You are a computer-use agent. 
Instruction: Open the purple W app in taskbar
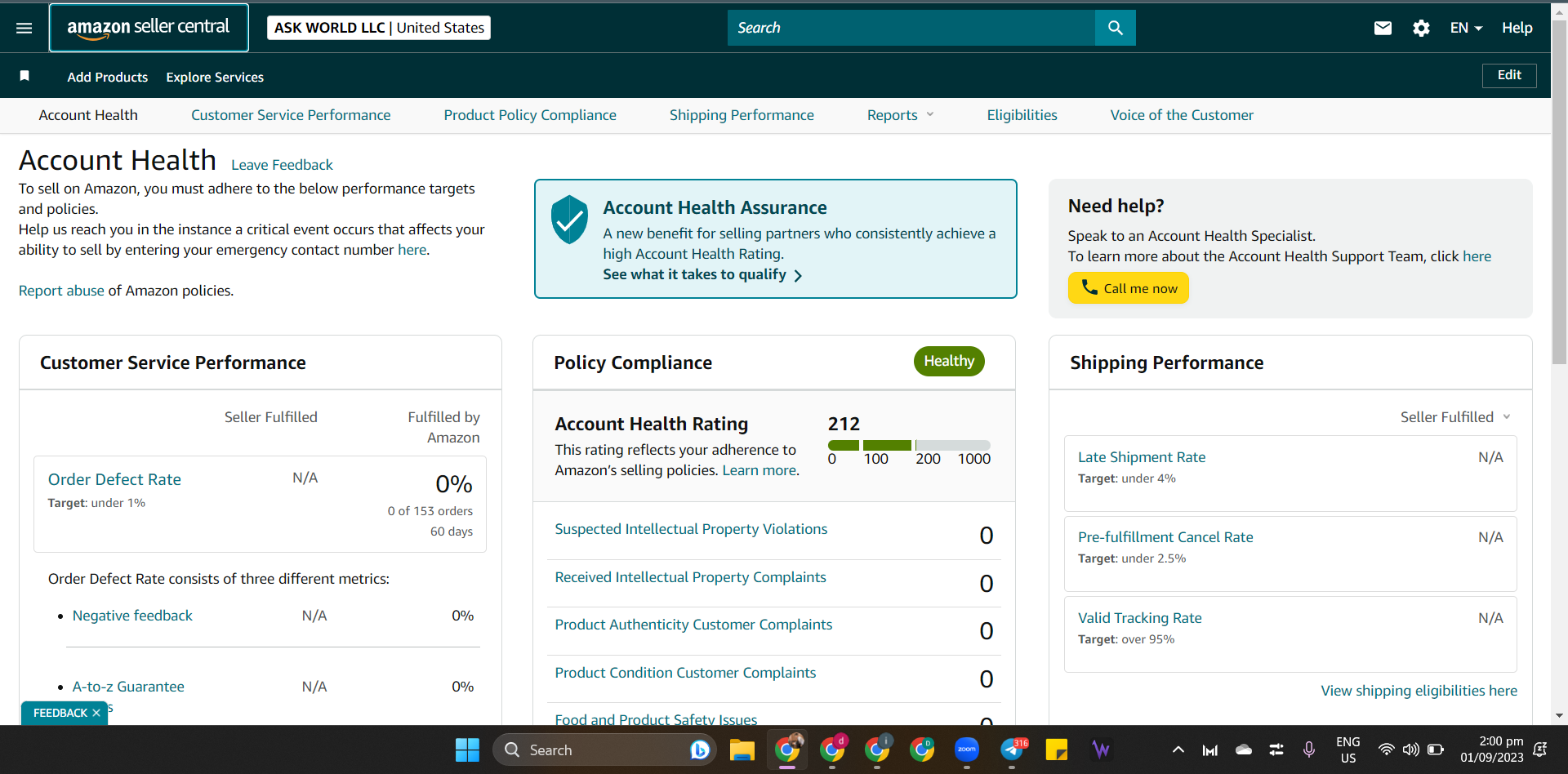[x=1101, y=750]
